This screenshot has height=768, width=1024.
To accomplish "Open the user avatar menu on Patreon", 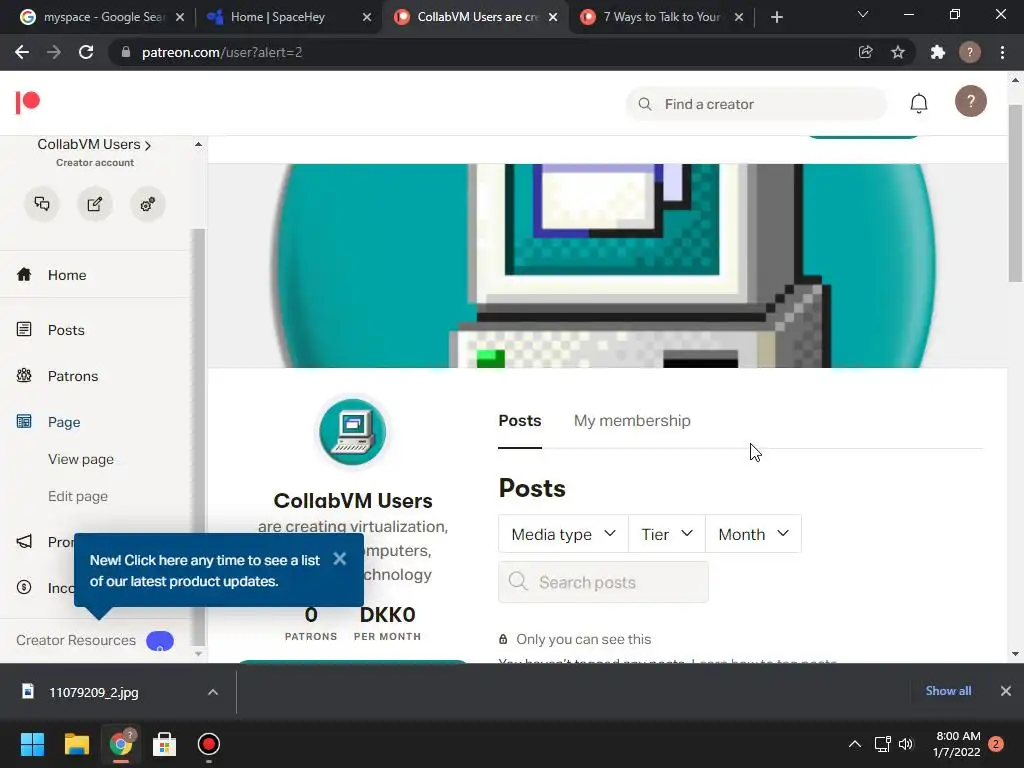I will 970,101.
